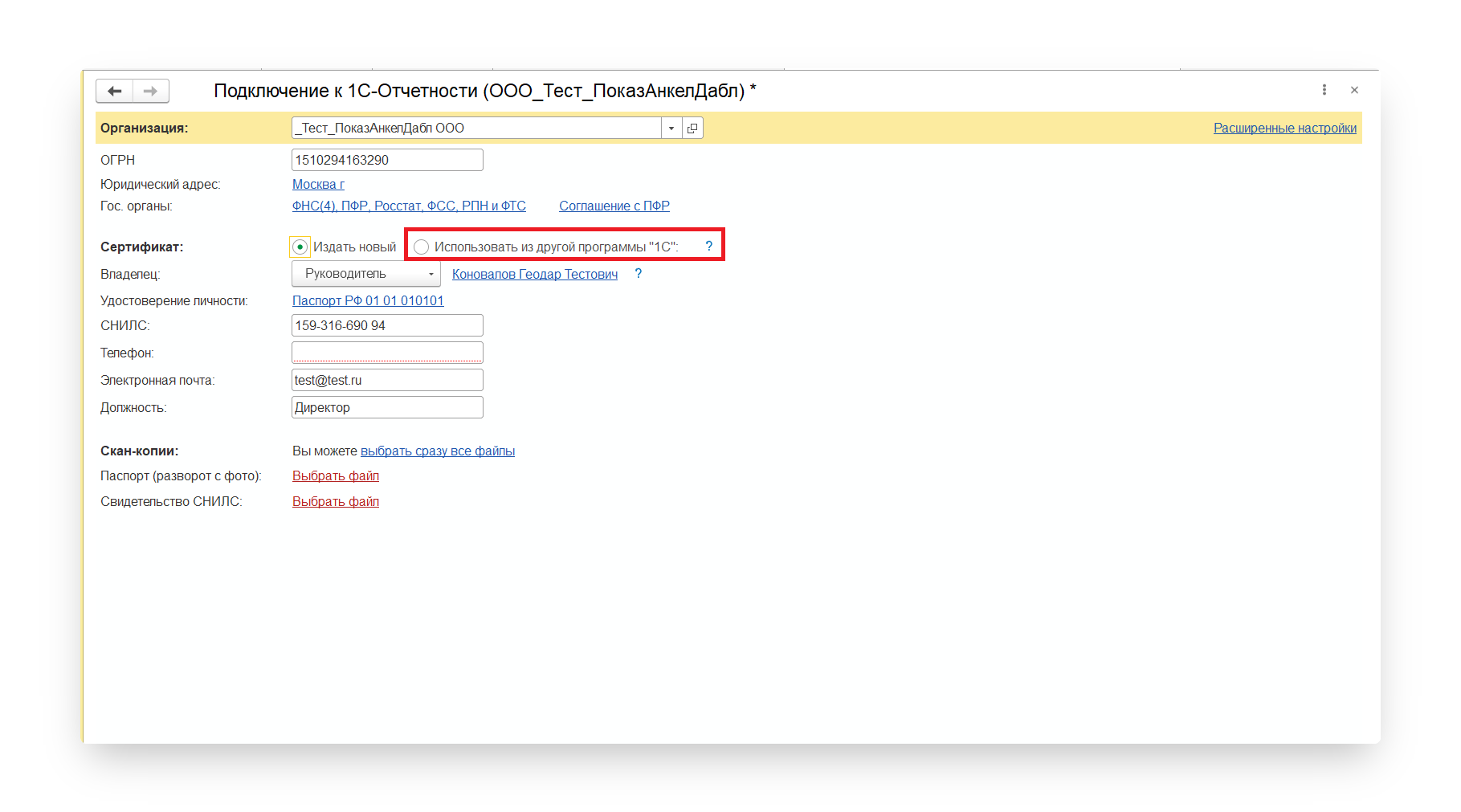Open the selected organization card icon

(692, 129)
